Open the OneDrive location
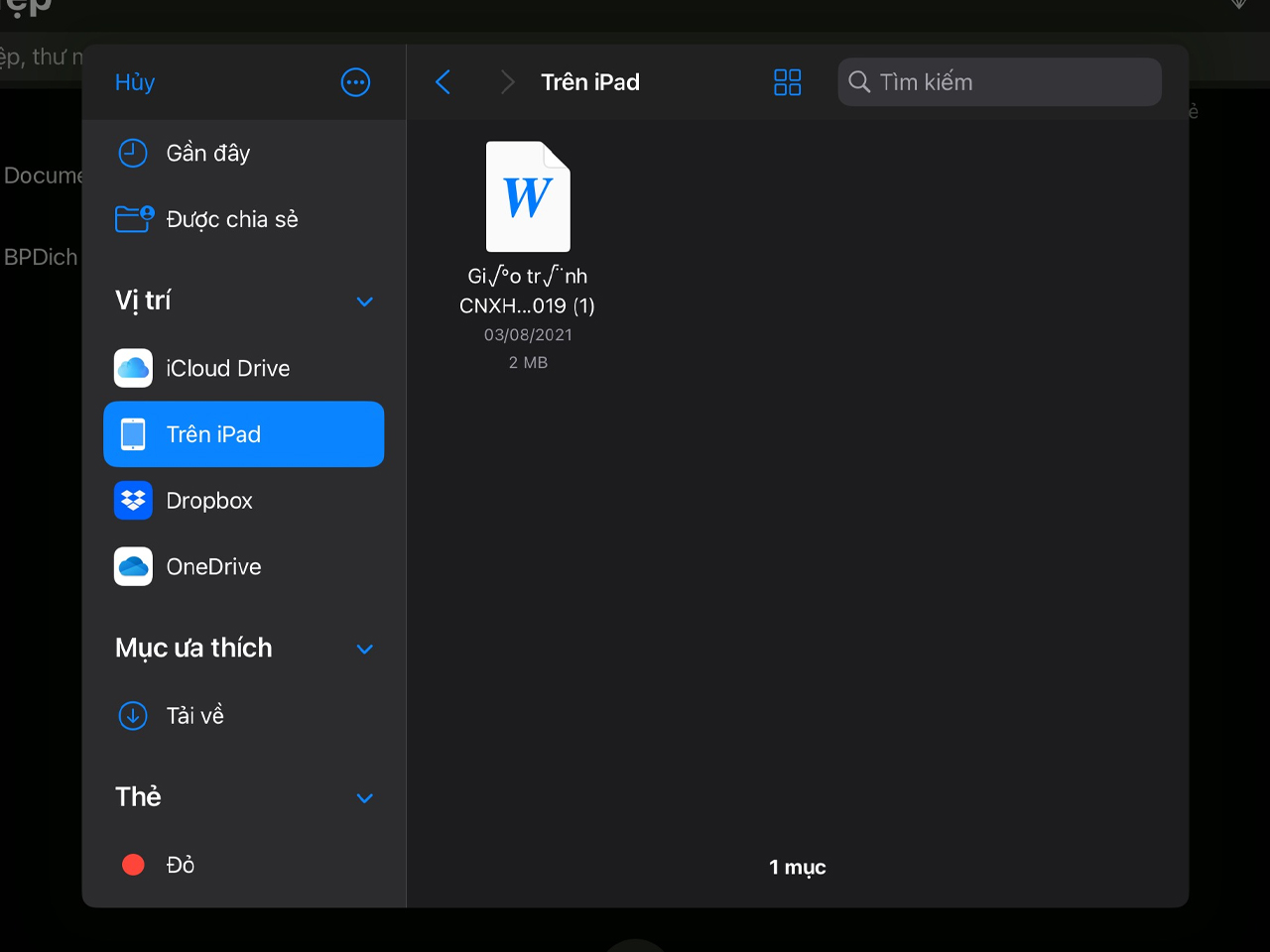Image resolution: width=1270 pixels, height=952 pixels. 244,566
